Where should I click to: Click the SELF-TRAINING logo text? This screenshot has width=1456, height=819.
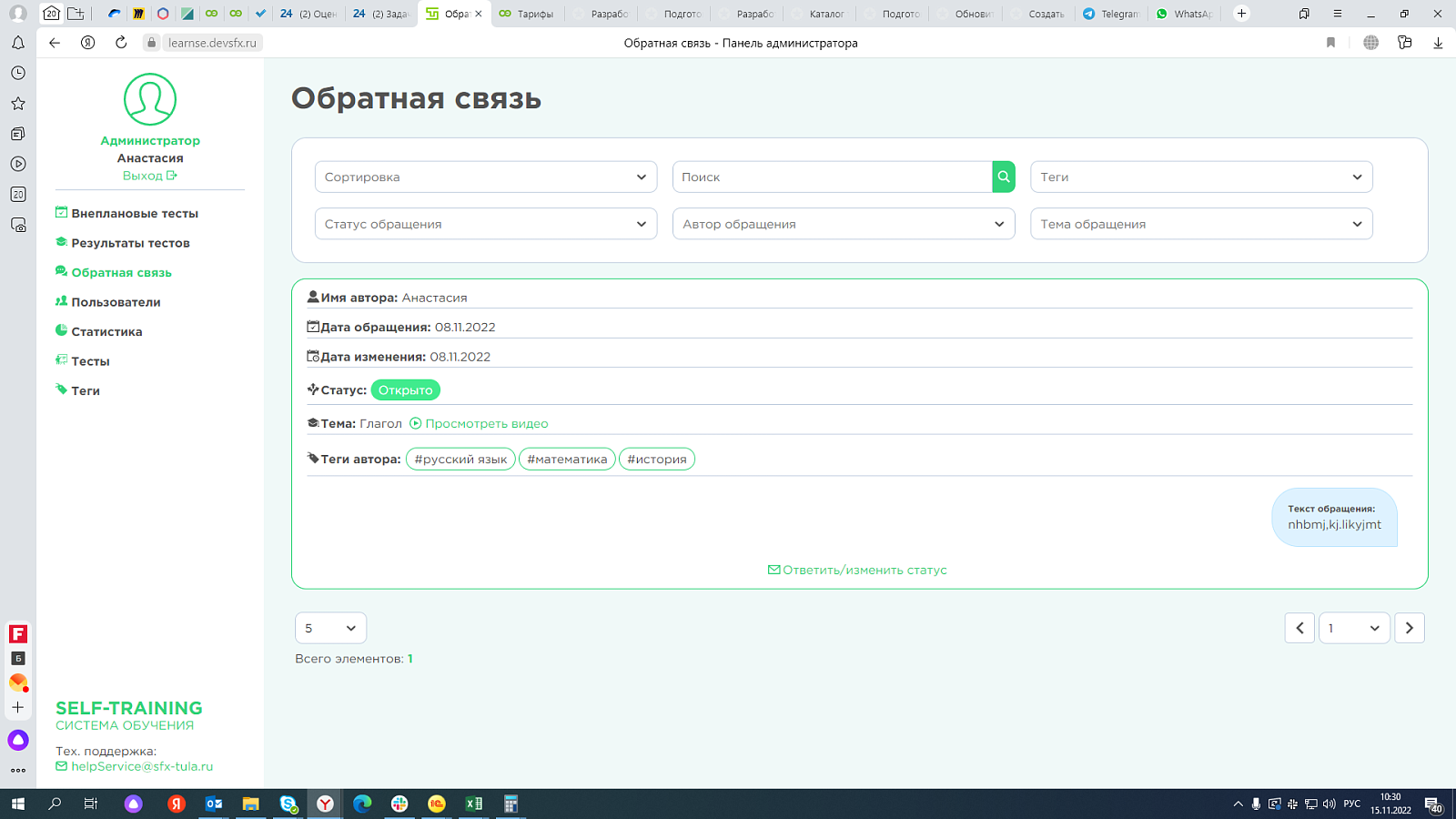click(x=129, y=708)
